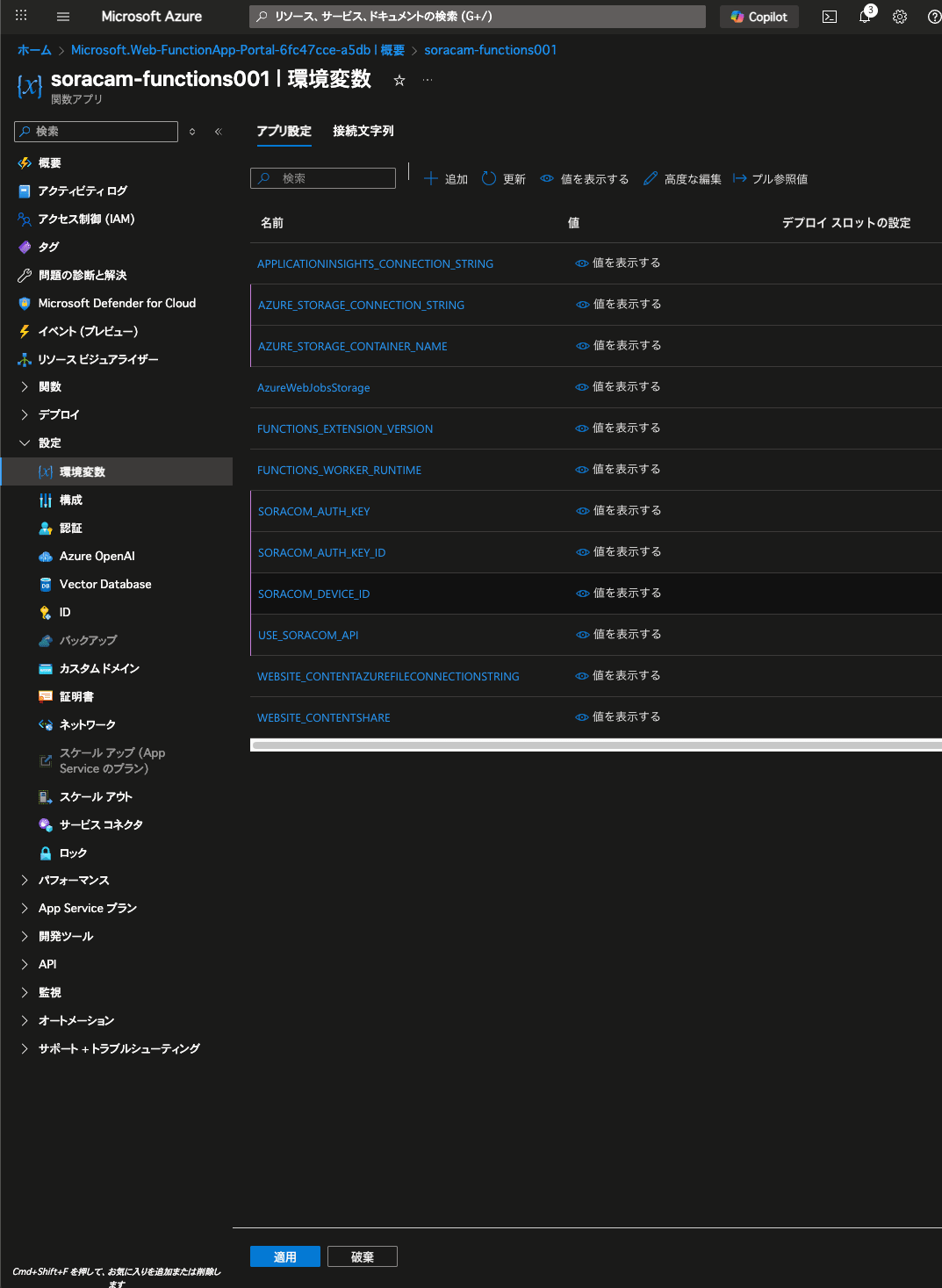This screenshot has height=1288, width=942.
Task: Open 概要 in the sidebar
Action: tap(49, 163)
